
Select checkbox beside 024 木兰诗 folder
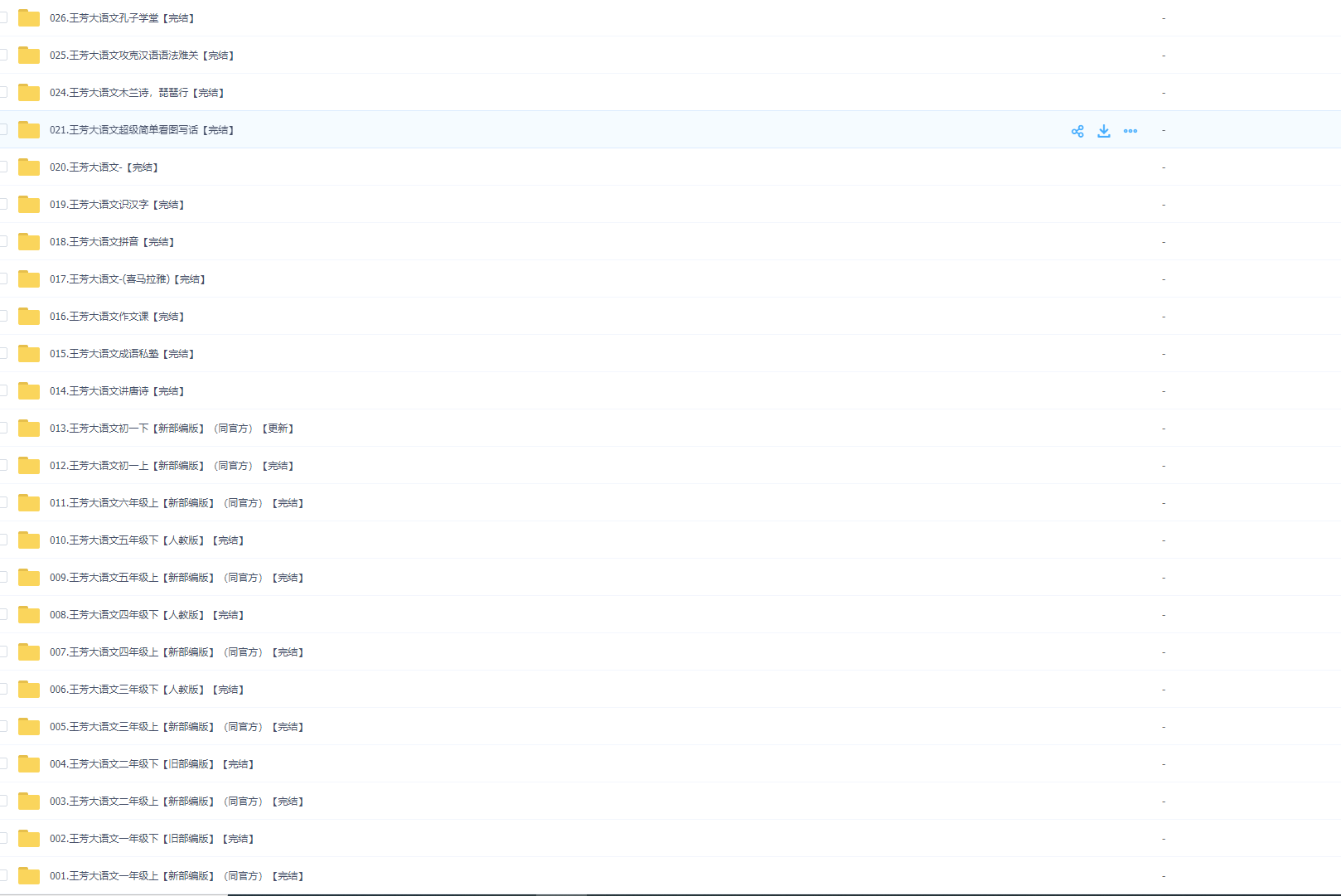pyautogui.click(x=2, y=92)
